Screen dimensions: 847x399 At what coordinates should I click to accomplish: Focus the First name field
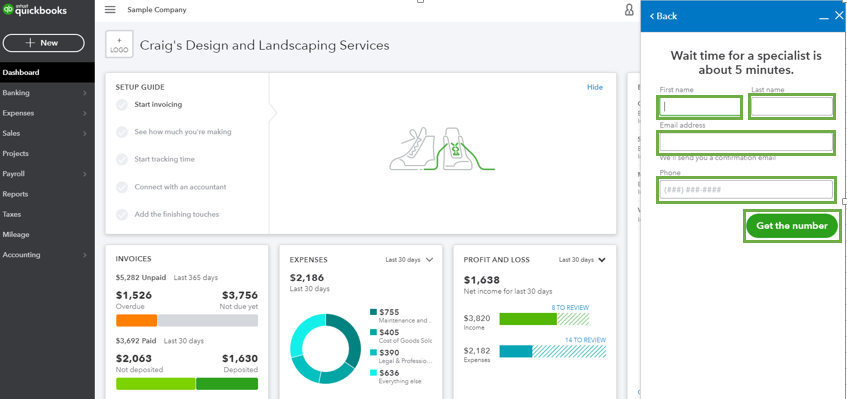tap(700, 107)
